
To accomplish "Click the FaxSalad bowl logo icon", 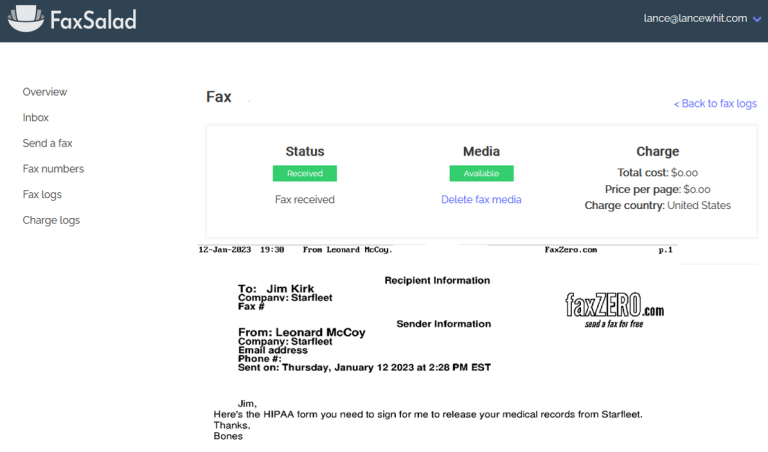I will [x=26, y=19].
